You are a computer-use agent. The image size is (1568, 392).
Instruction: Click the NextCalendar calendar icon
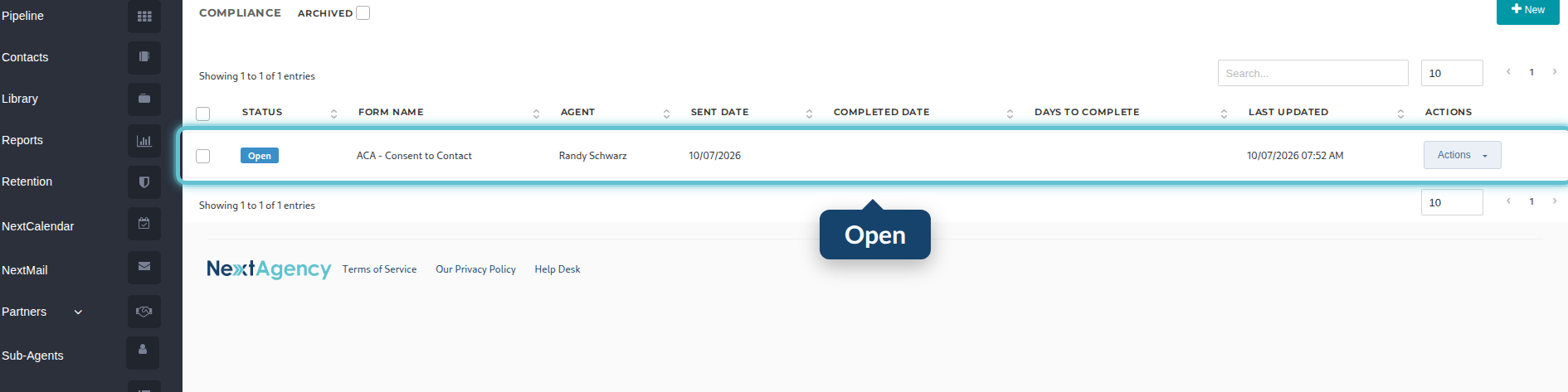tap(144, 224)
